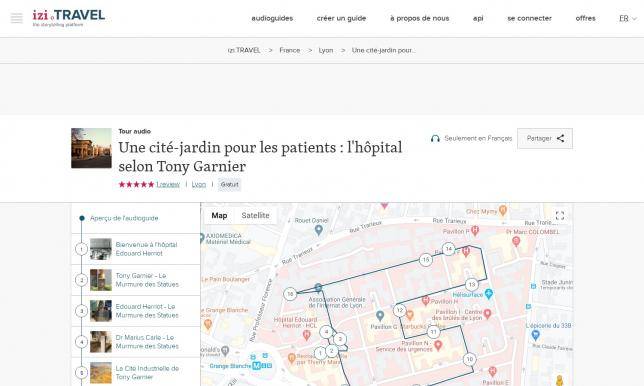This screenshot has height=386, width=644.
Task: Click the headphones language icon
Action: pyautogui.click(x=435, y=138)
